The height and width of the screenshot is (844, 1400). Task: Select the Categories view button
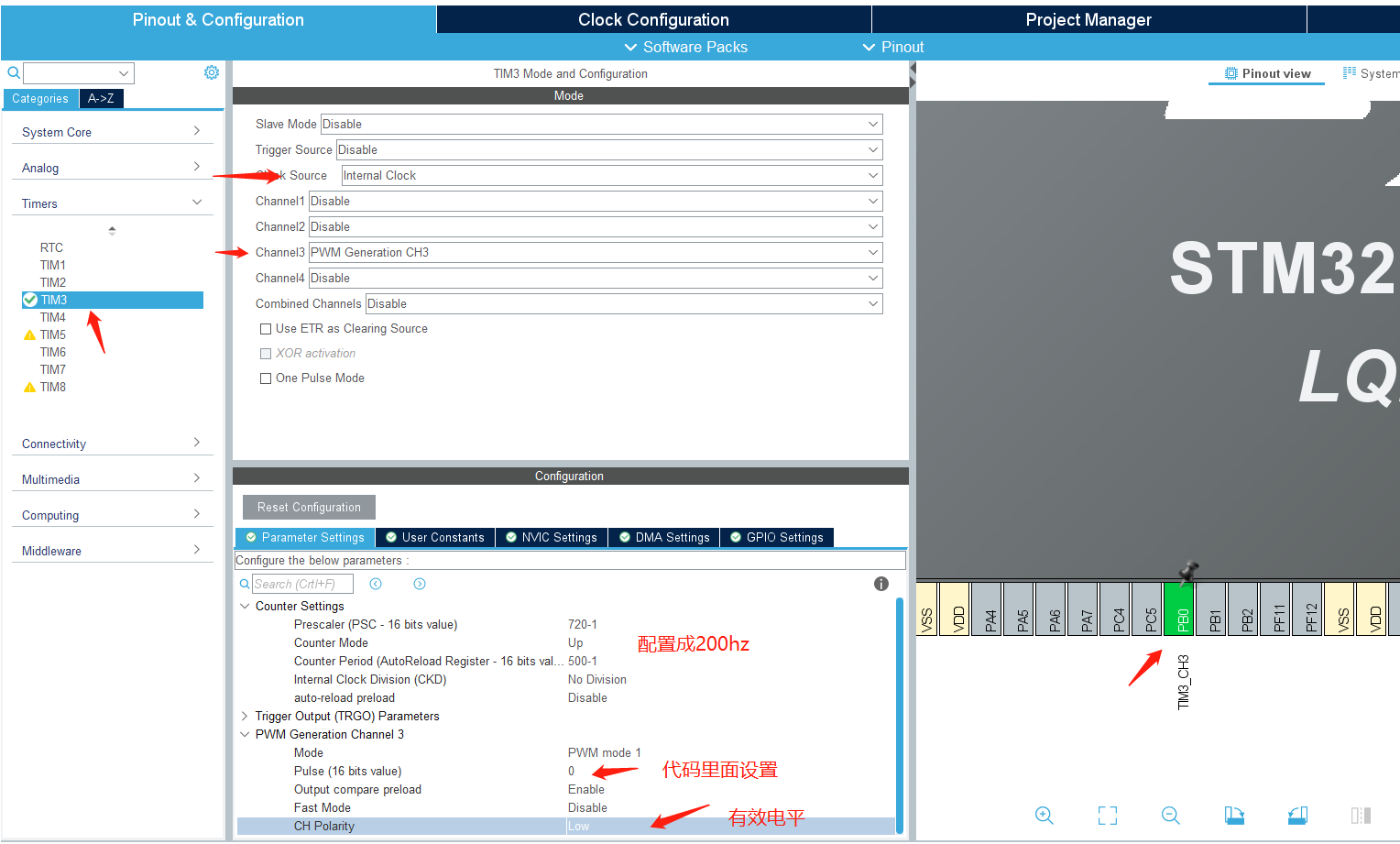coord(40,98)
